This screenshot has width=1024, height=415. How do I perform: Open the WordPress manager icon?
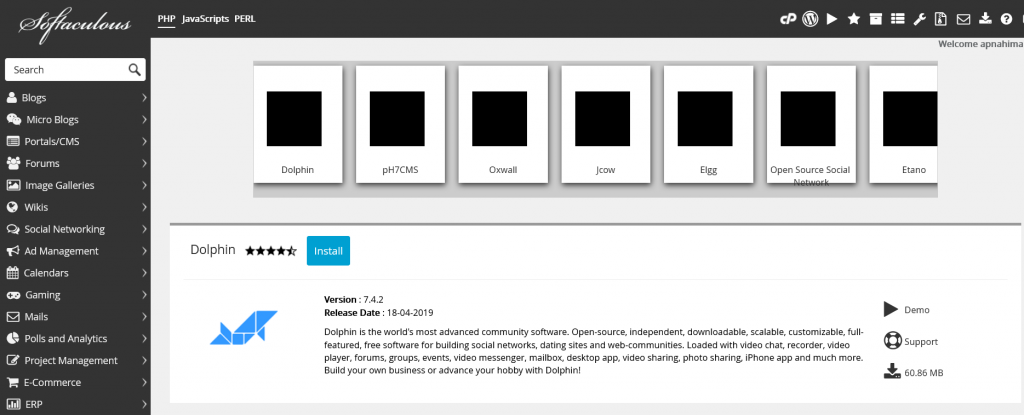810,19
